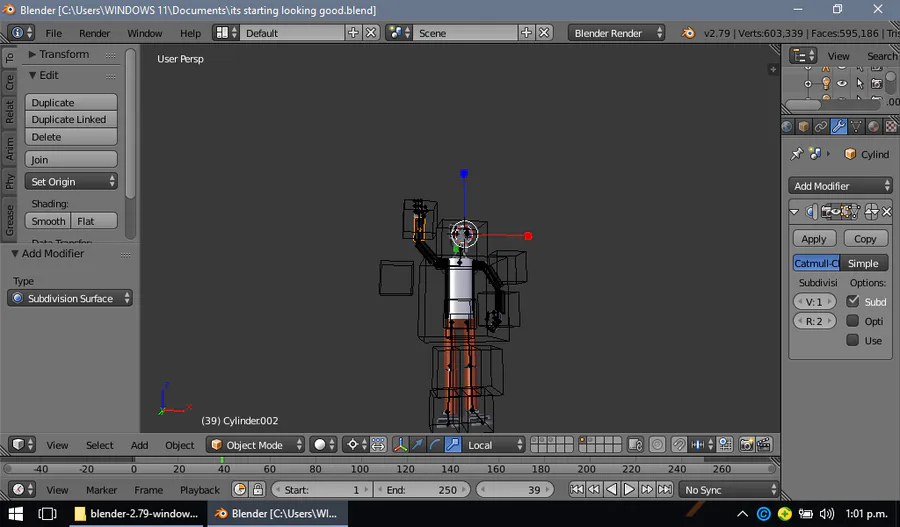Jump to the previous keyframe
This screenshot has width=900, height=527.
tap(594, 490)
